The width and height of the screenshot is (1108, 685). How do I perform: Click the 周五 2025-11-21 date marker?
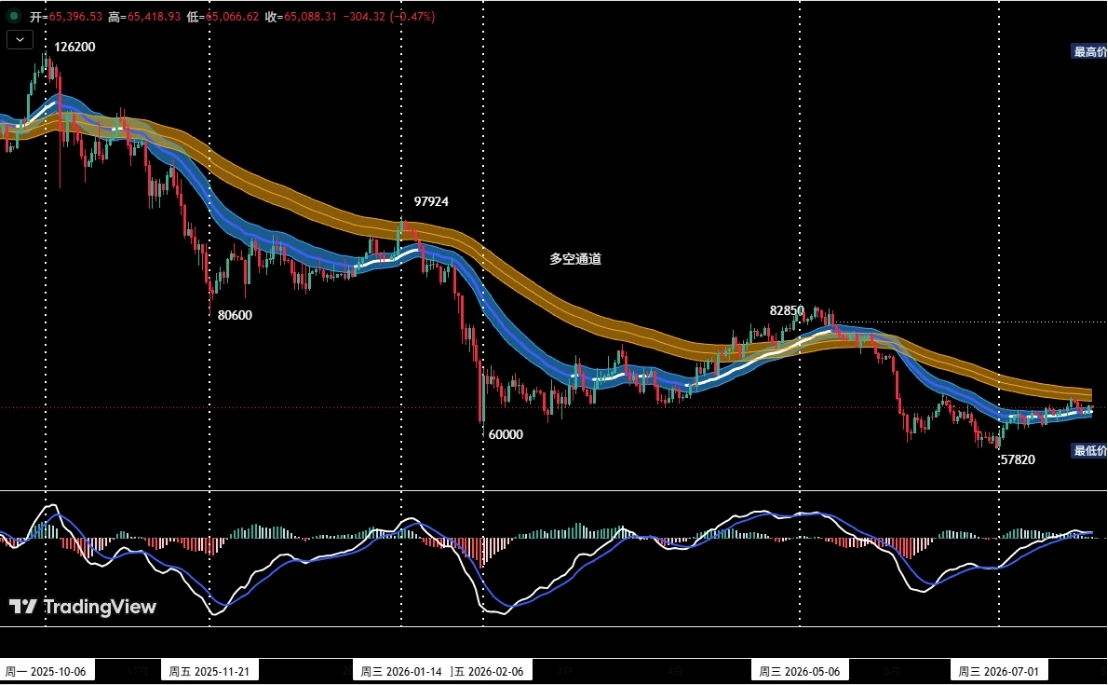coord(210,671)
